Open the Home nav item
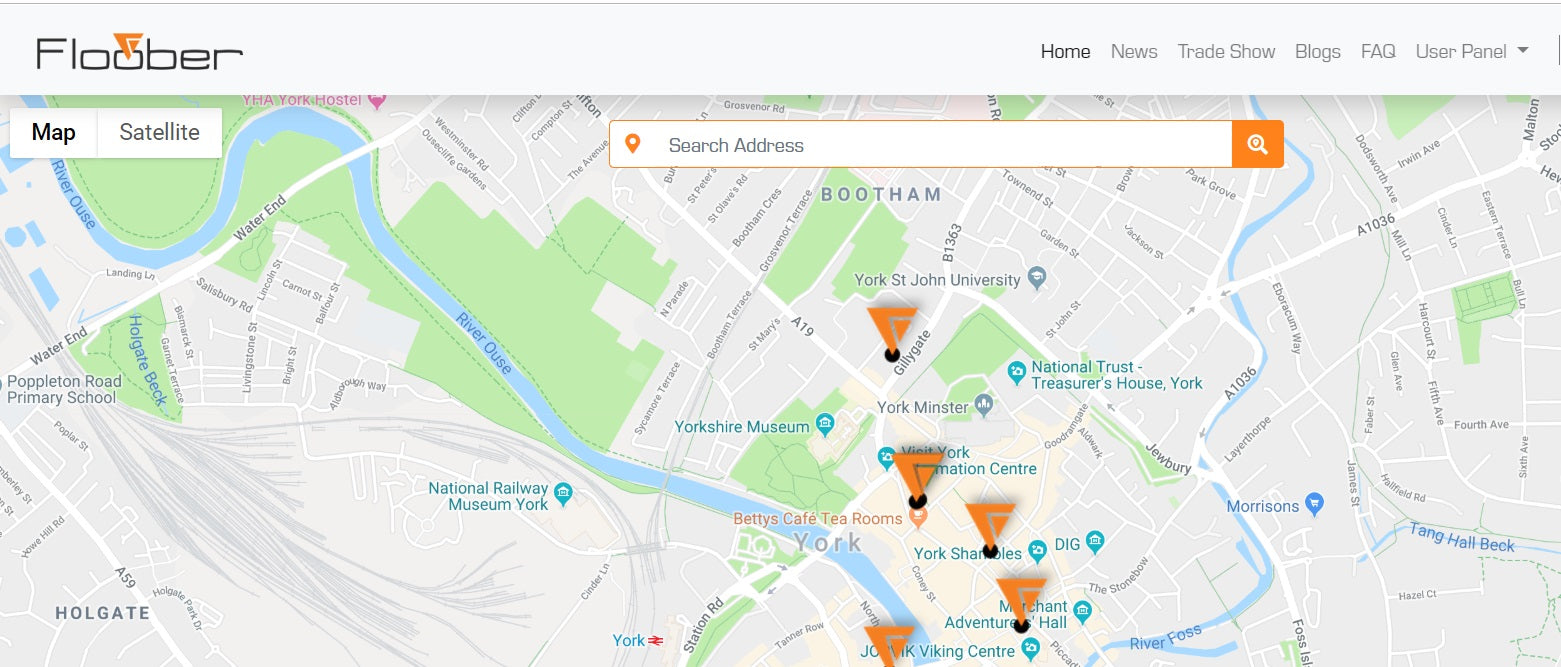The height and width of the screenshot is (667, 1561). [1065, 52]
